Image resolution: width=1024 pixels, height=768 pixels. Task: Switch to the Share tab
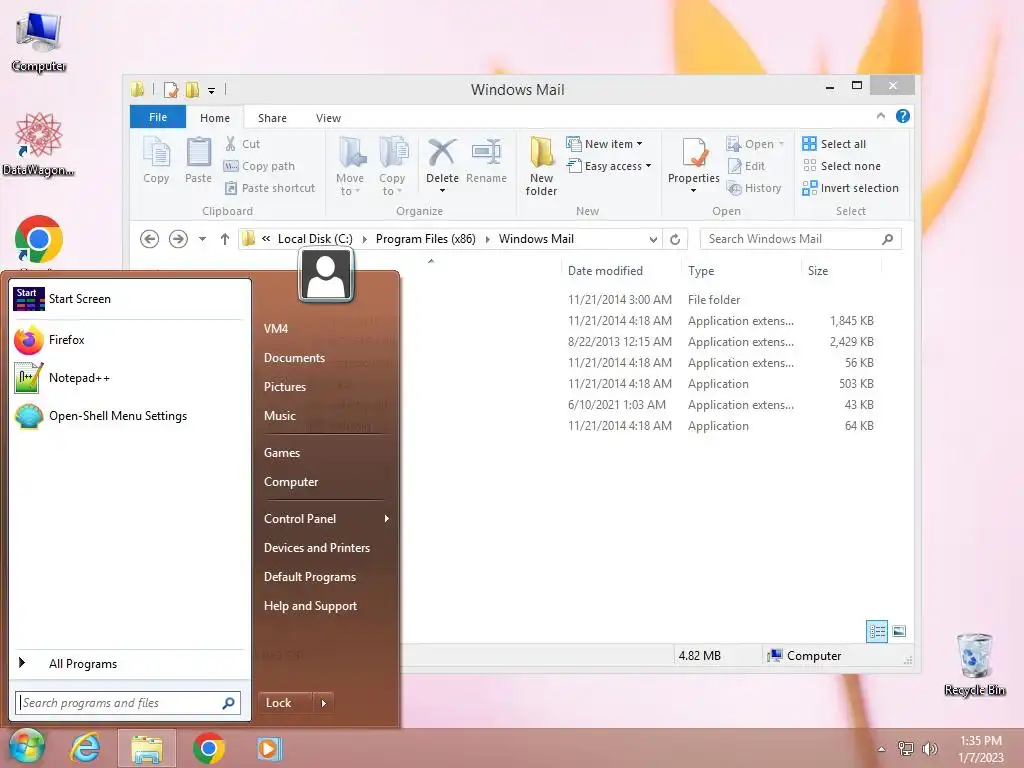[272, 118]
